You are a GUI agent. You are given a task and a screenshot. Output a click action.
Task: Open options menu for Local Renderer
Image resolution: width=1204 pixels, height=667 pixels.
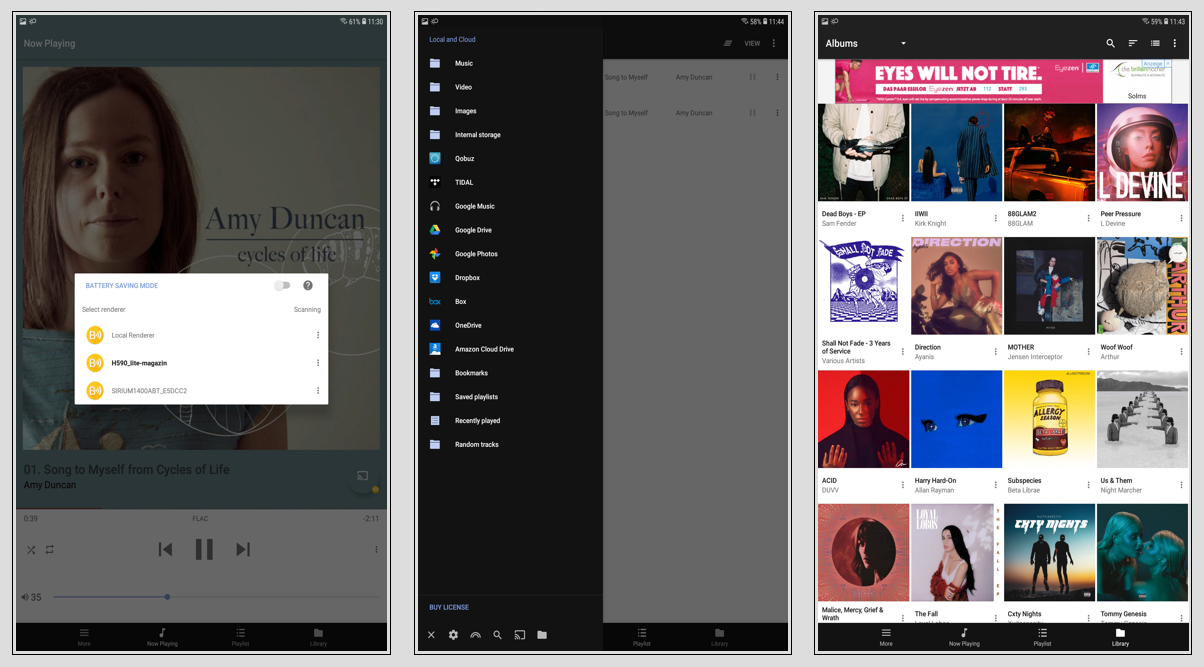coord(318,335)
